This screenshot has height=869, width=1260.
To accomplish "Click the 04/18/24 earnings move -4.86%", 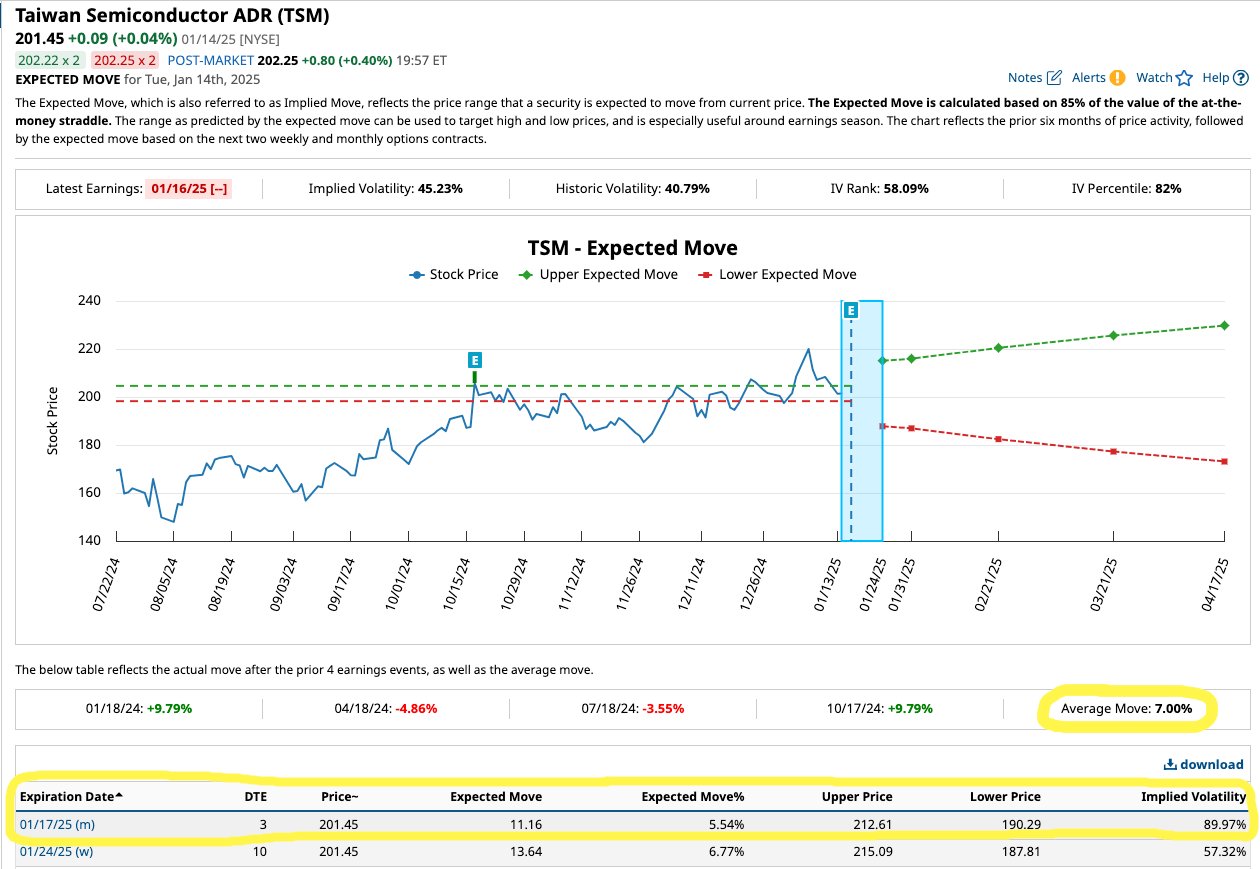I will point(416,708).
